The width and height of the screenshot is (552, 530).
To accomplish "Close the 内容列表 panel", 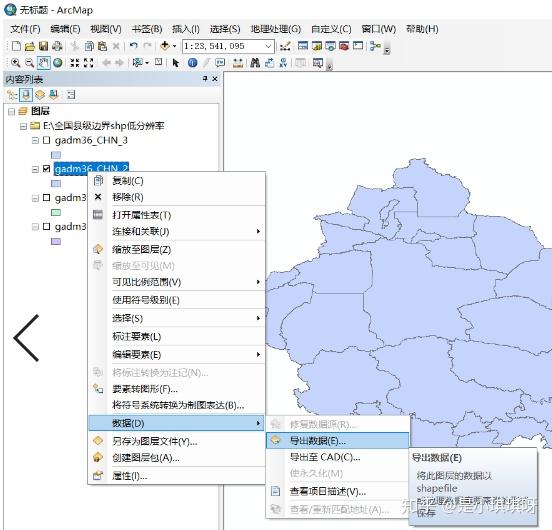I will 215,79.
